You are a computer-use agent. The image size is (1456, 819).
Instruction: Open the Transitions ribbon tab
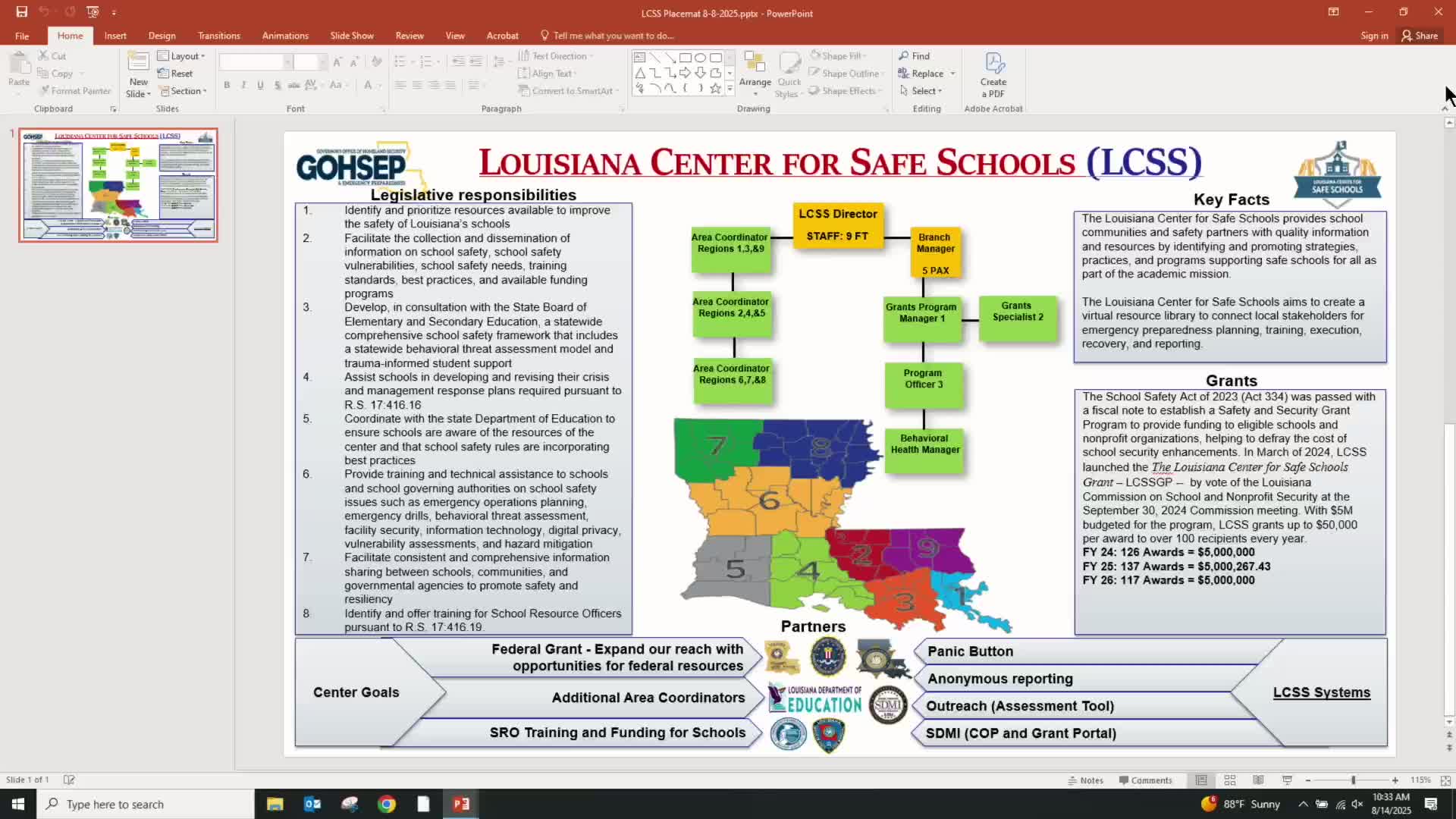pyautogui.click(x=218, y=36)
